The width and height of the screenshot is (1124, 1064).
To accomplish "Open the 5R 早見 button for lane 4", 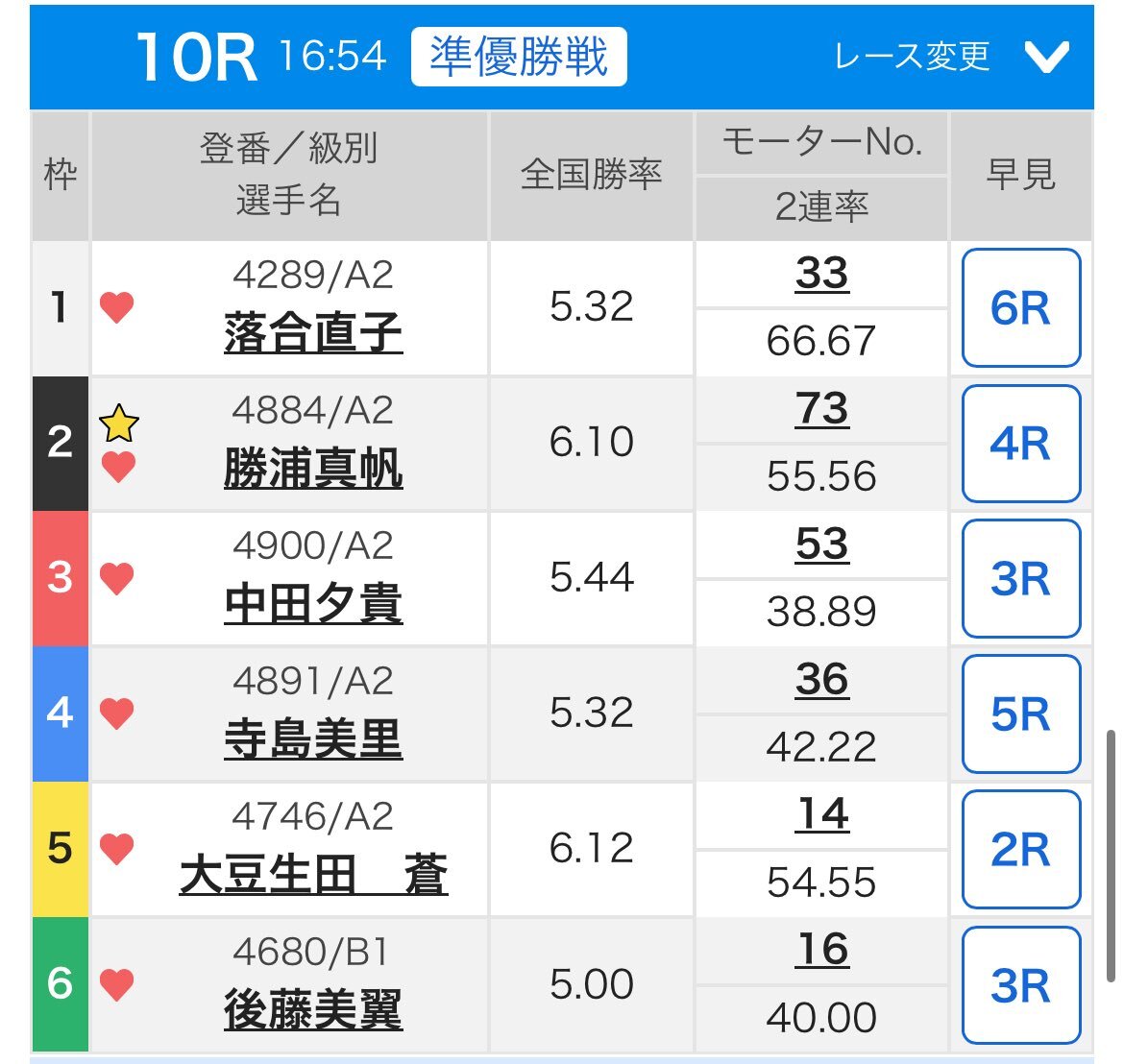I will [1021, 714].
